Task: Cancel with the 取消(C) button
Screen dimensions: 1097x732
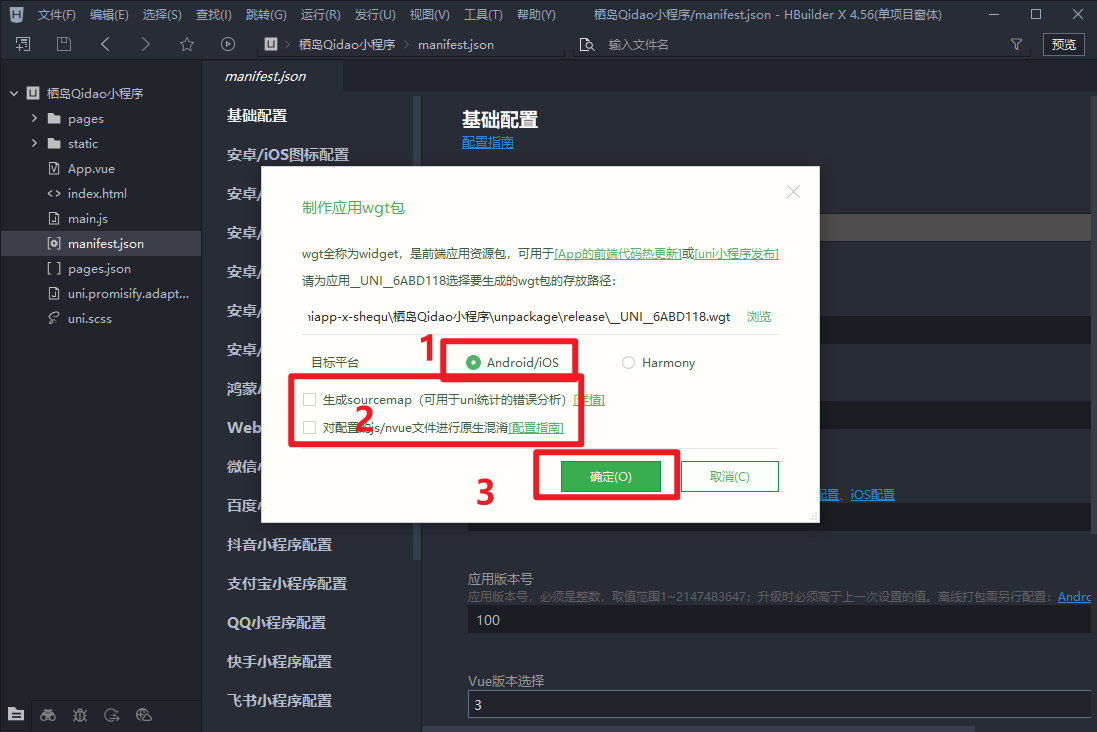Action: [730, 477]
